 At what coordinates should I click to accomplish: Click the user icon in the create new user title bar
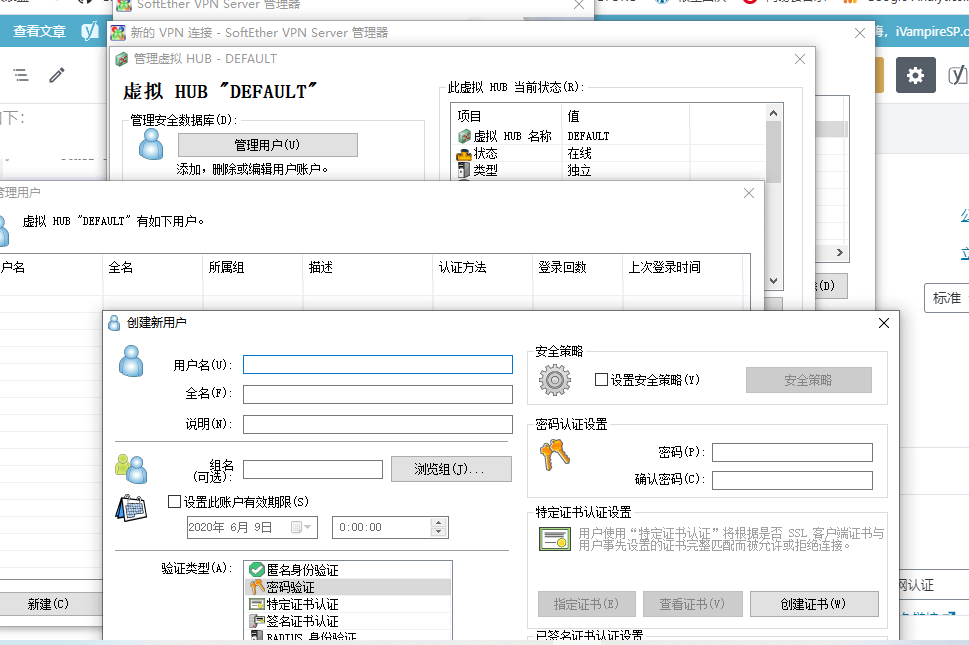(114, 322)
